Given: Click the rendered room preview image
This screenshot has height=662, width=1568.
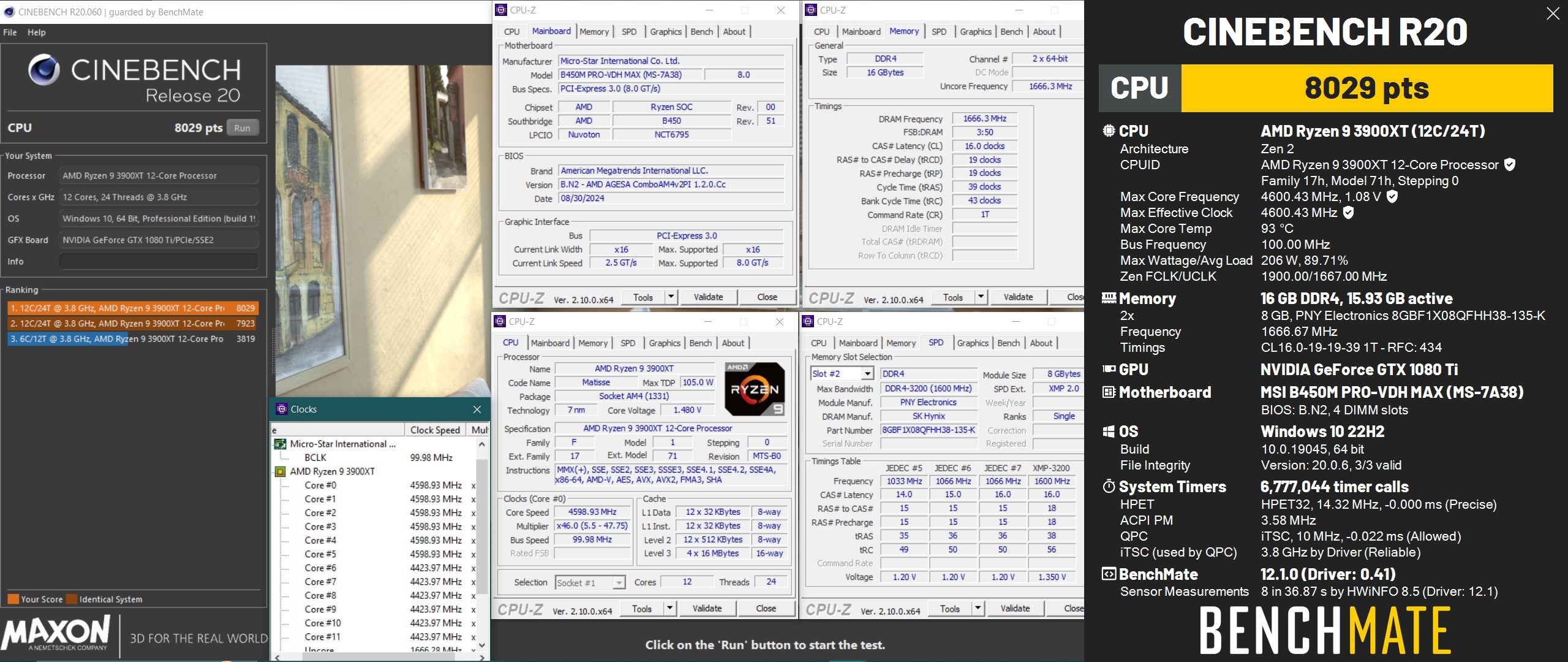Looking at the screenshot, I should coord(383,230).
